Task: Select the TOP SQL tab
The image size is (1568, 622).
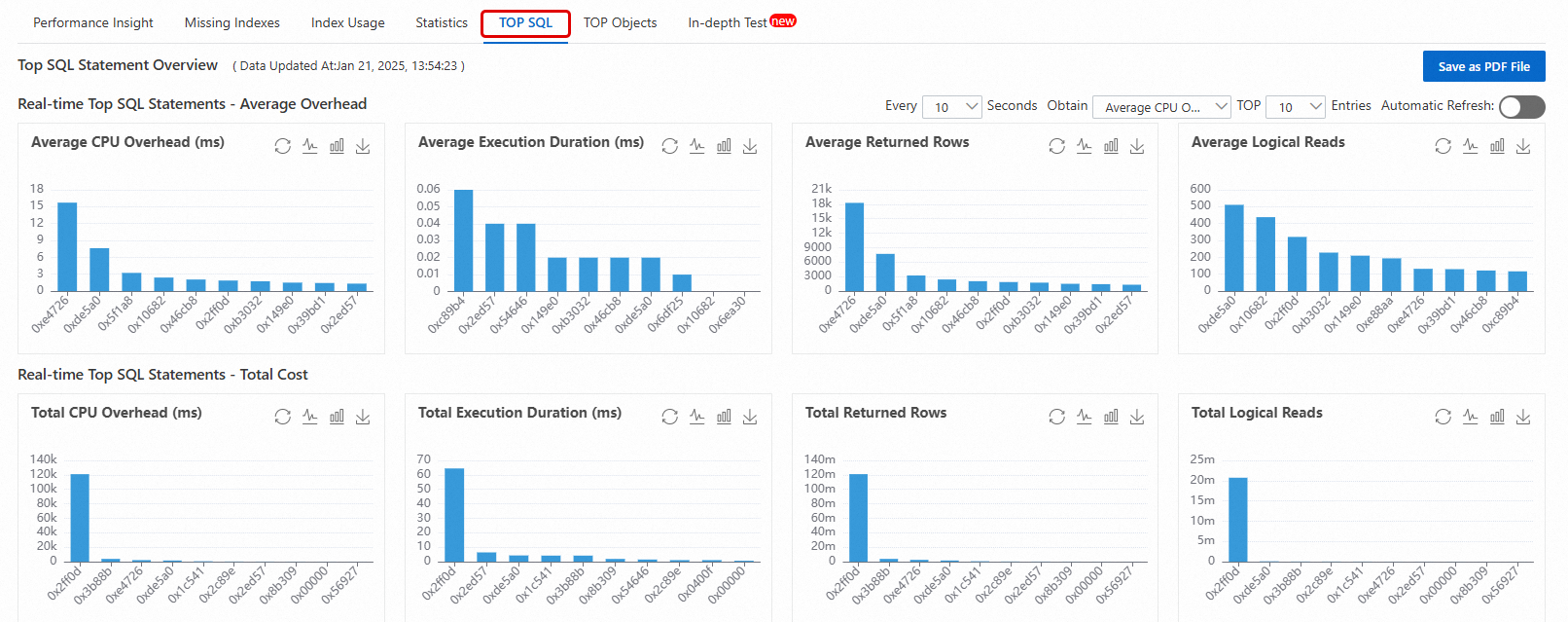Action: [x=525, y=22]
